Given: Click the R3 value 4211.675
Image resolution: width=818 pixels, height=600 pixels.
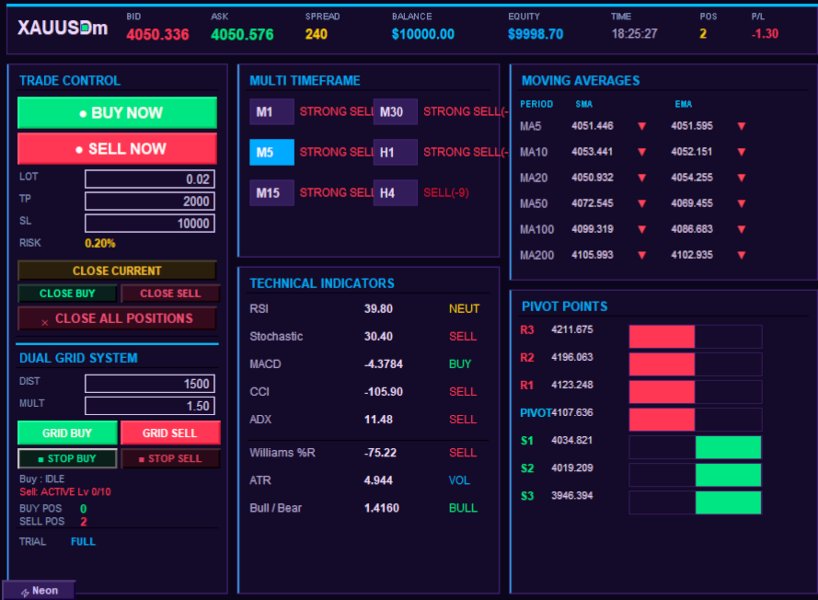Looking at the screenshot, I should point(572,330).
